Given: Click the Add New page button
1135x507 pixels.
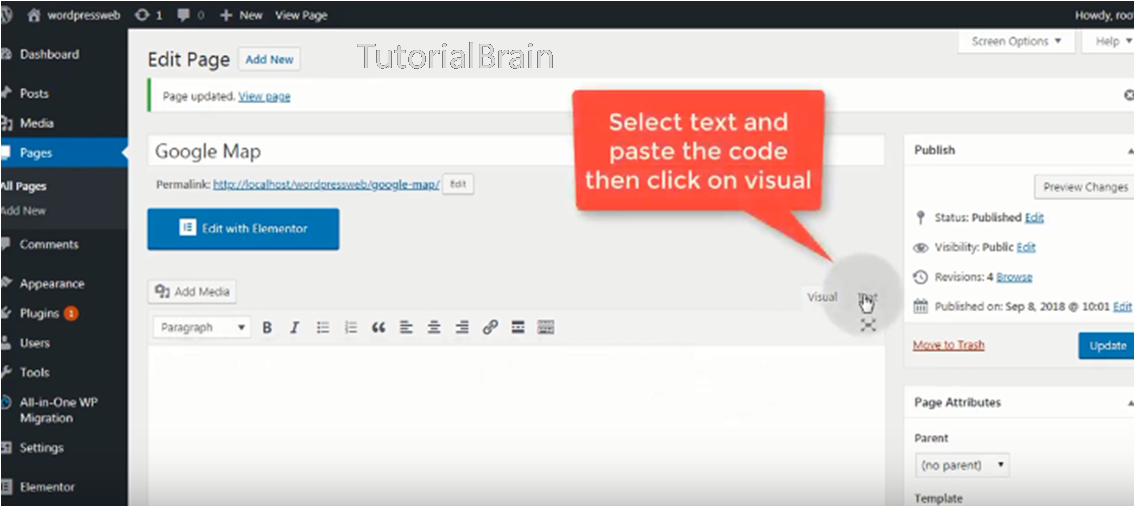Looking at the screenshot, I should [269, 60].
